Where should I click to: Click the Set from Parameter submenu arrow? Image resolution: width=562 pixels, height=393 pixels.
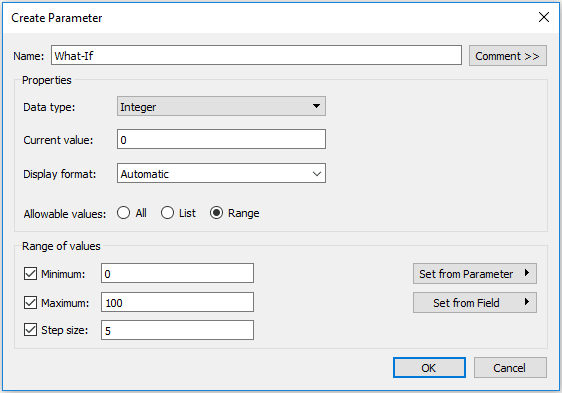(x=527, y=273)
